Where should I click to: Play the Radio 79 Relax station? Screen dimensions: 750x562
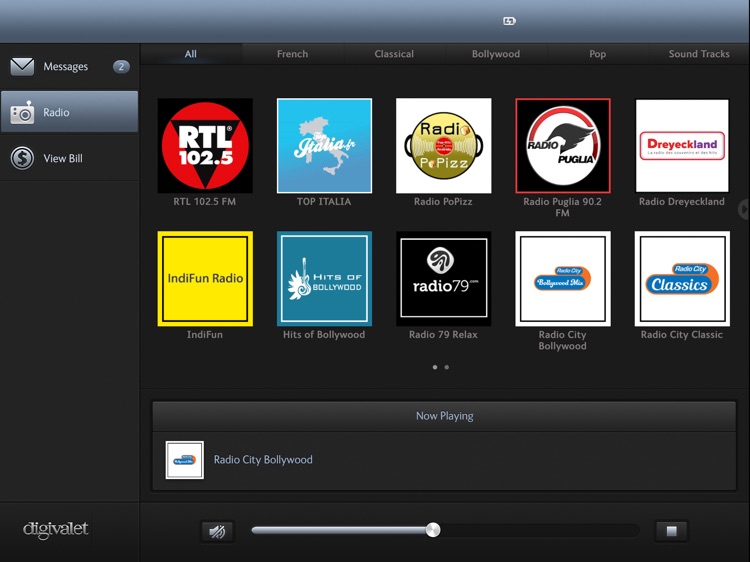tap(443, 279)
